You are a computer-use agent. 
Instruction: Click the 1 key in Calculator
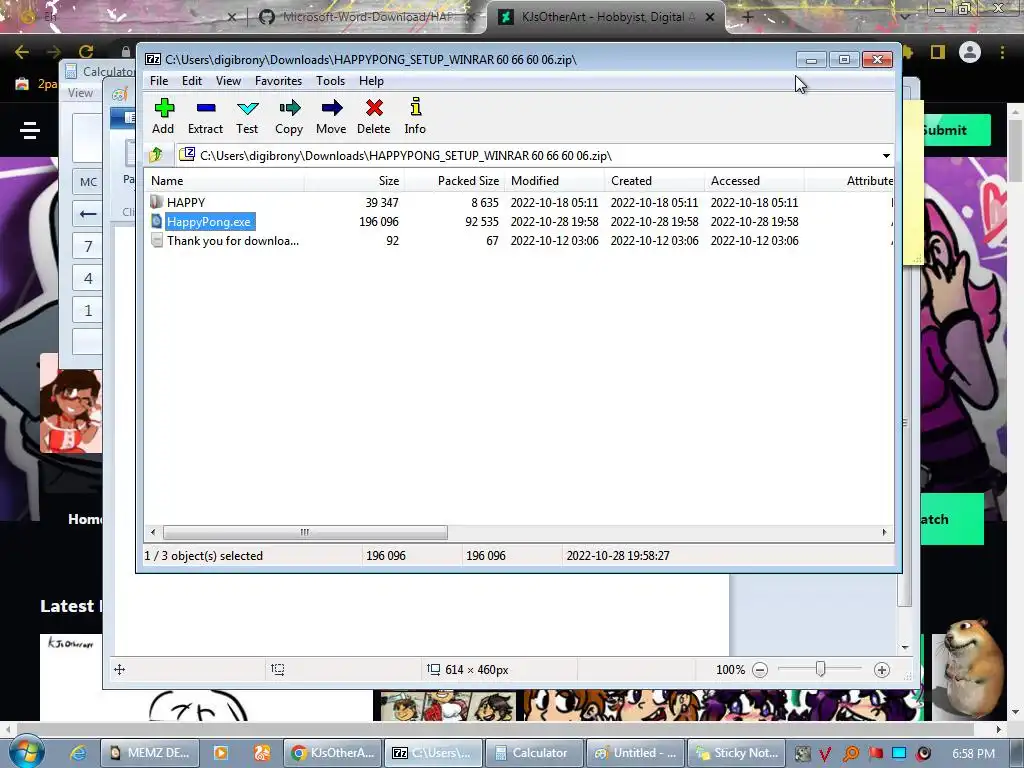pos(88,310)
